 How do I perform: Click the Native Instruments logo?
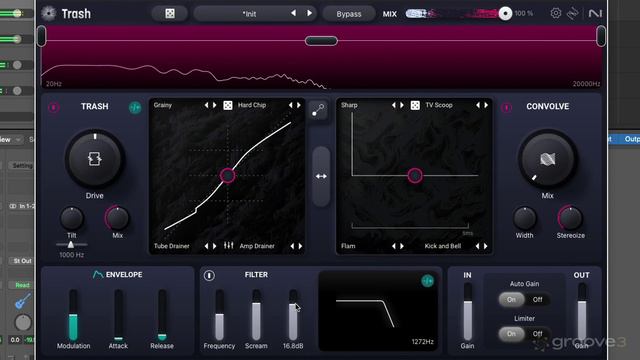click(595, 13)
